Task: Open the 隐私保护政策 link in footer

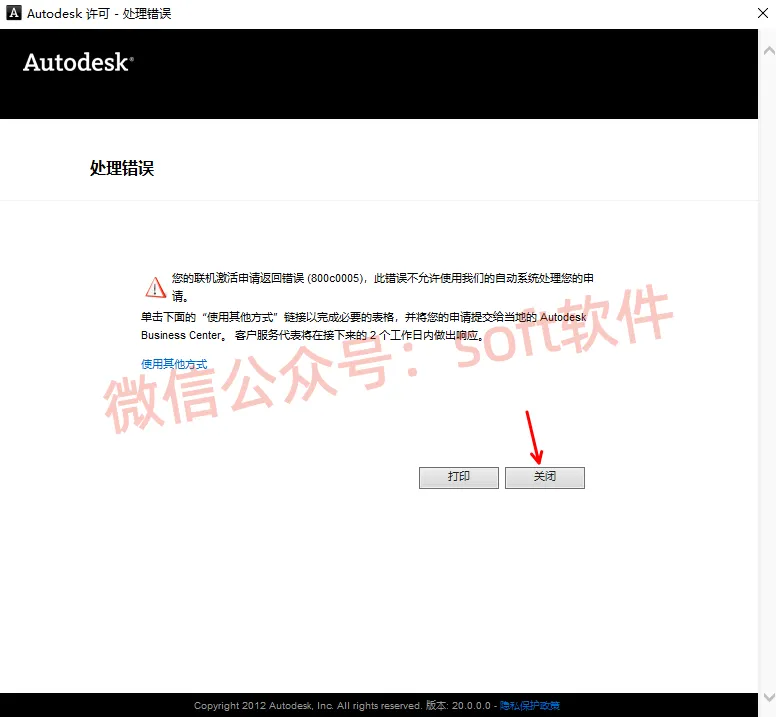Action: pyautogui.click(x=530, y=705)
